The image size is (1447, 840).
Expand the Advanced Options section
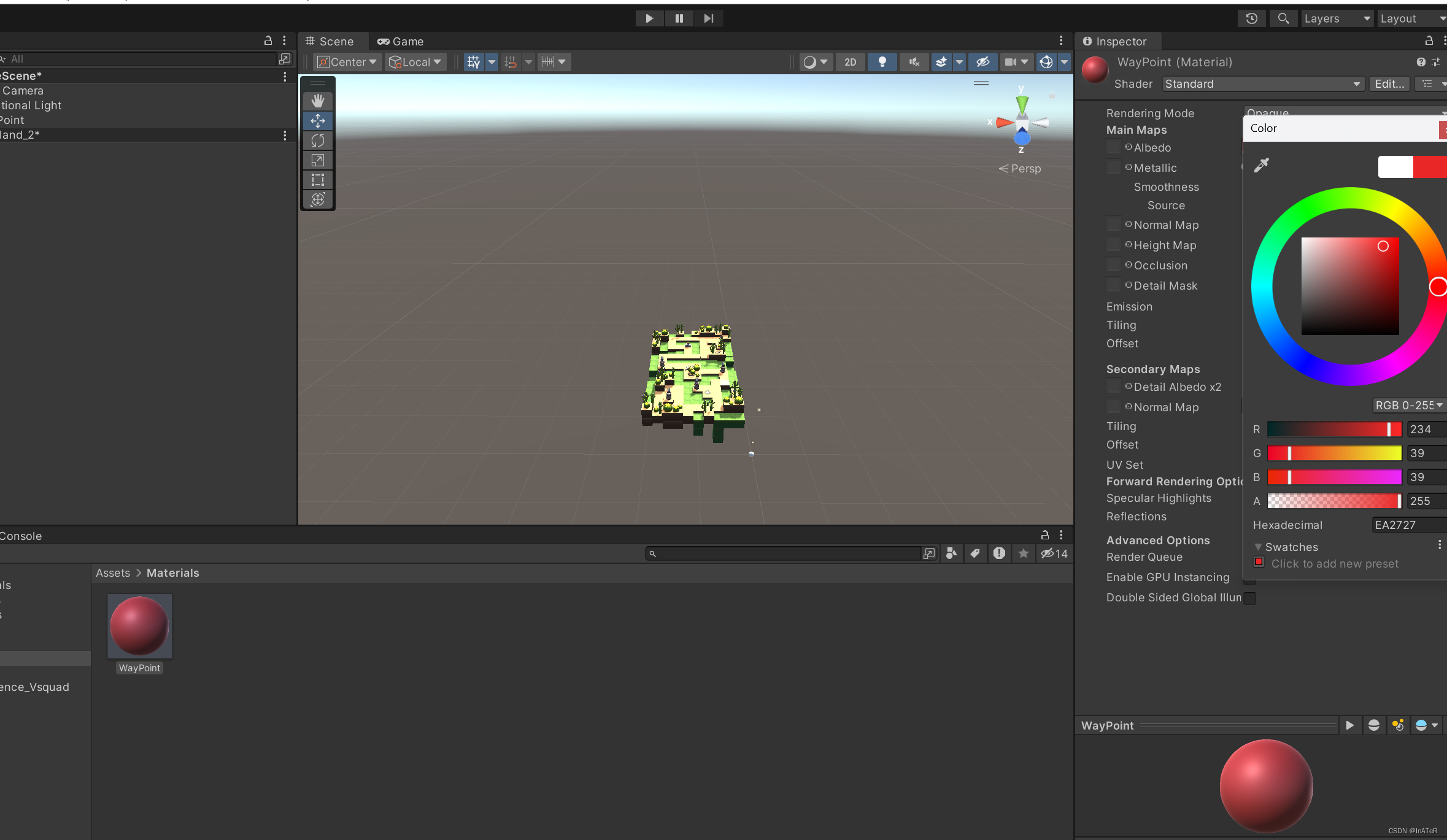click(1157, 540)
